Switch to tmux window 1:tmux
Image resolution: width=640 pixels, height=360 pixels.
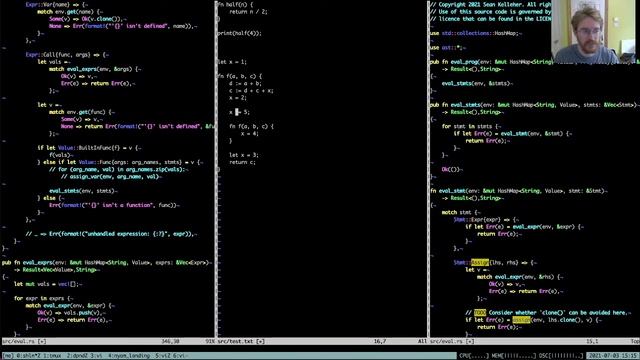pyautogui.click(x=52, y=356)
